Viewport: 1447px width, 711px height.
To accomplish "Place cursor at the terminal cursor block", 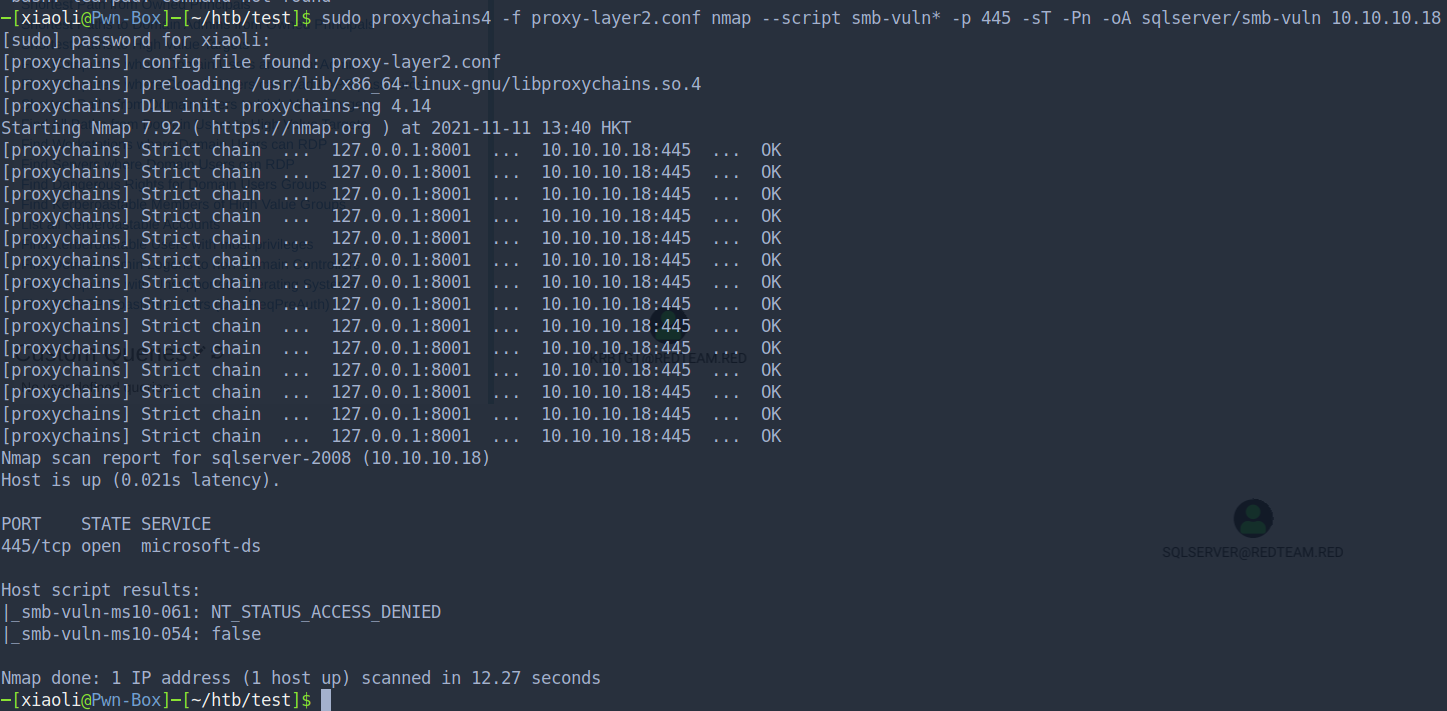I will click(x=325, y=700).
